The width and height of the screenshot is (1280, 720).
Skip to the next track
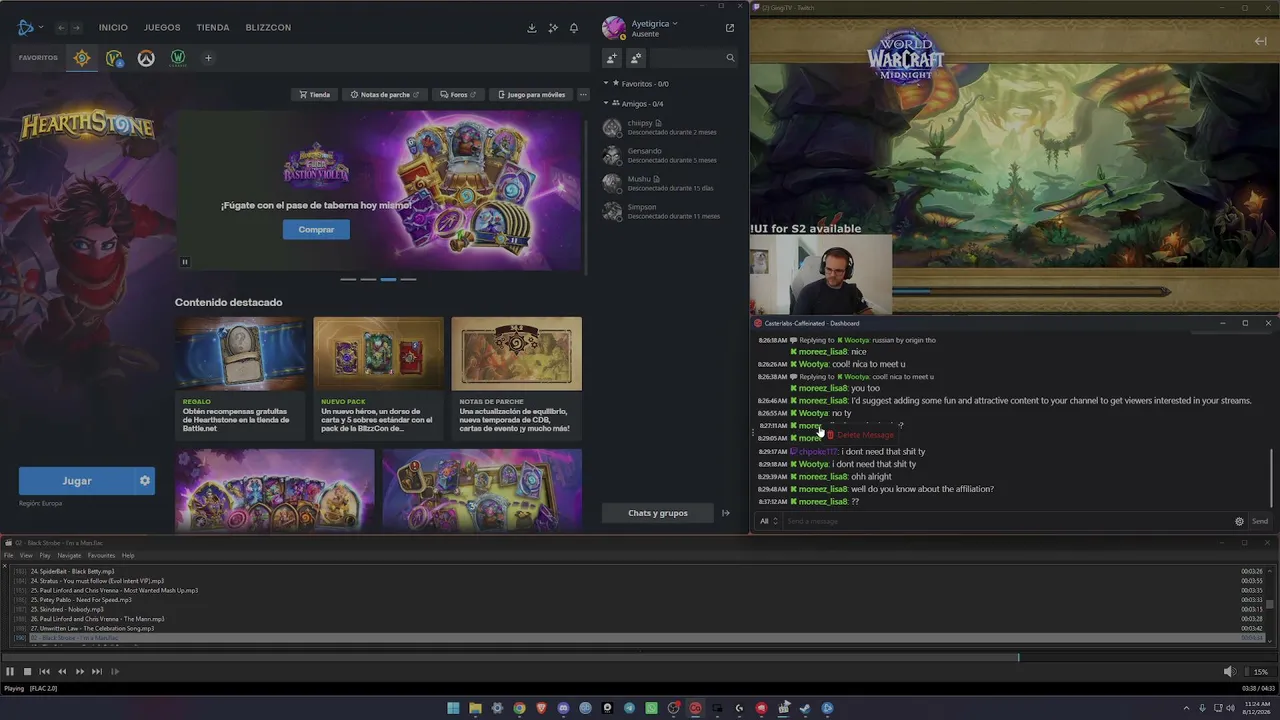(97, 672)
